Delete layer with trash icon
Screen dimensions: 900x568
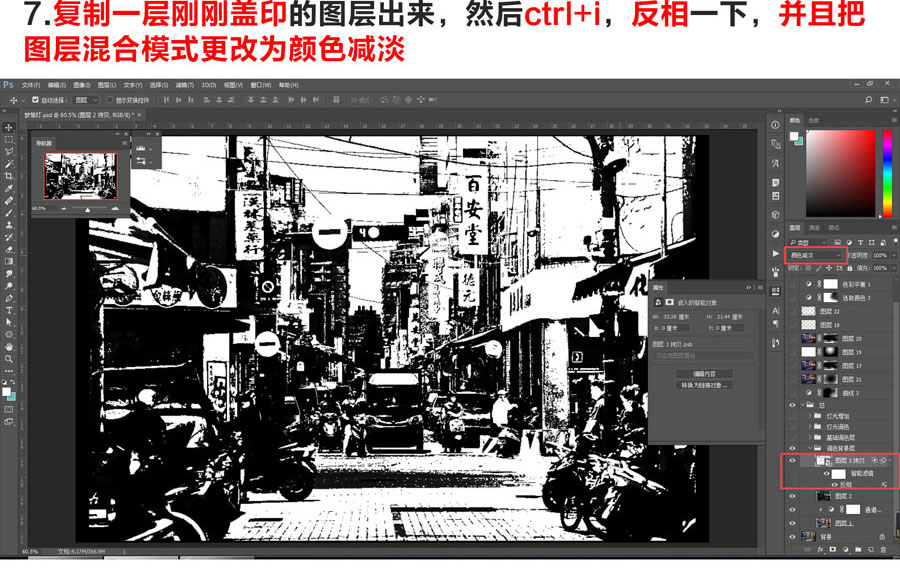point(883,550)
